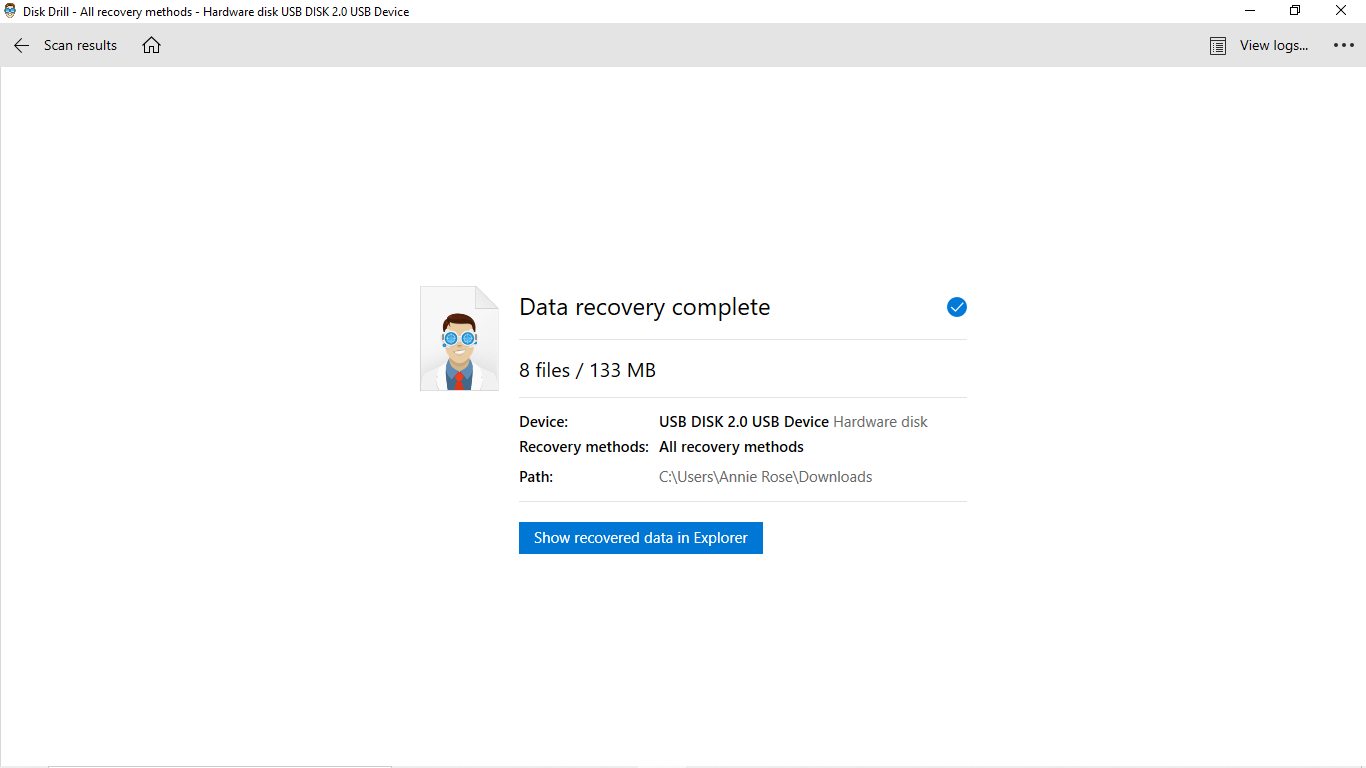Close the Disk Drill window
The image size is (1366, 768).
point(1341,10)
